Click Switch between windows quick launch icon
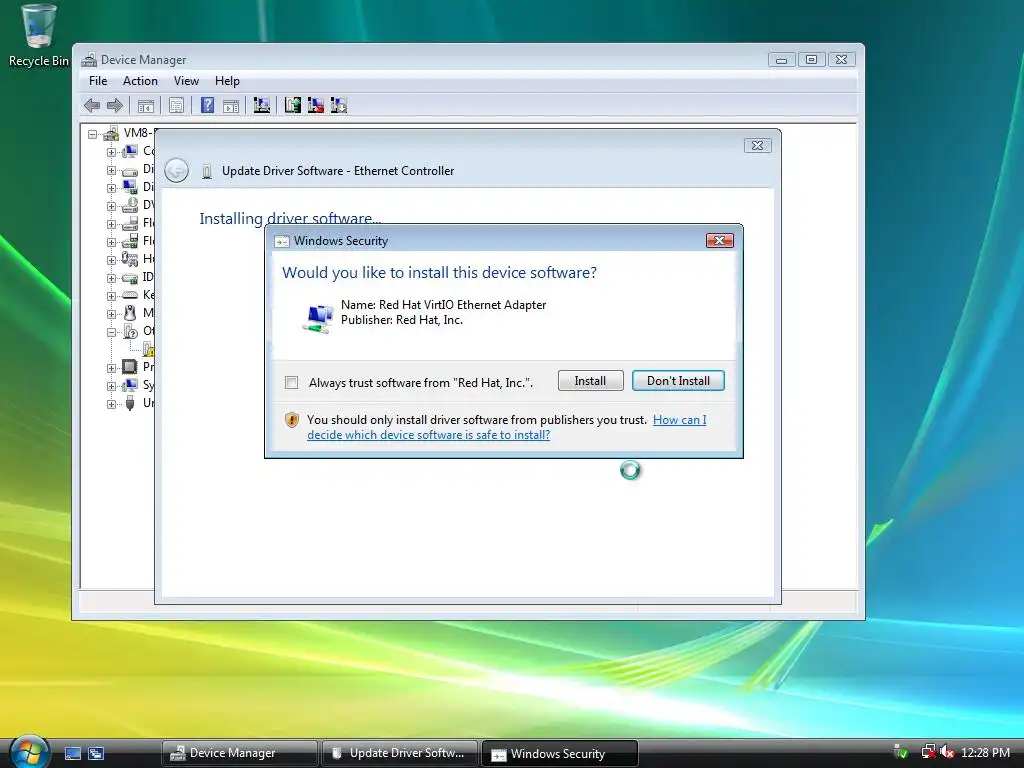Viewport: 1024px width, 768px height. coord(96,754)
